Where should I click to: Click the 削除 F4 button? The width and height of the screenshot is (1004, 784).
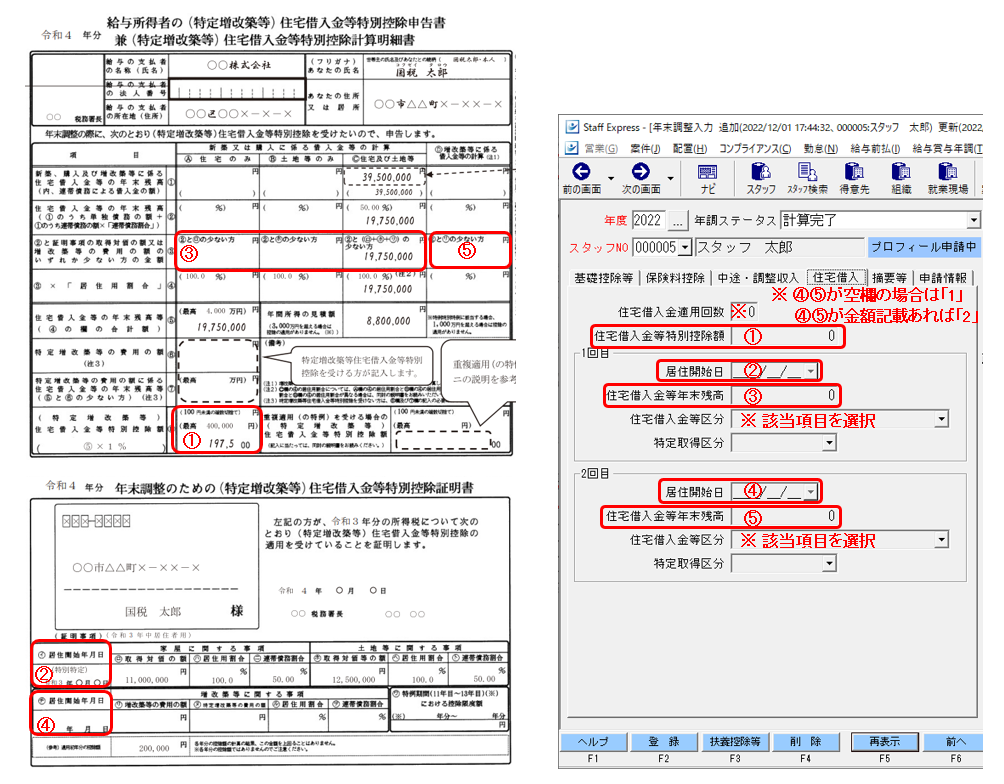pyautogui.click(x=806, y=742)
